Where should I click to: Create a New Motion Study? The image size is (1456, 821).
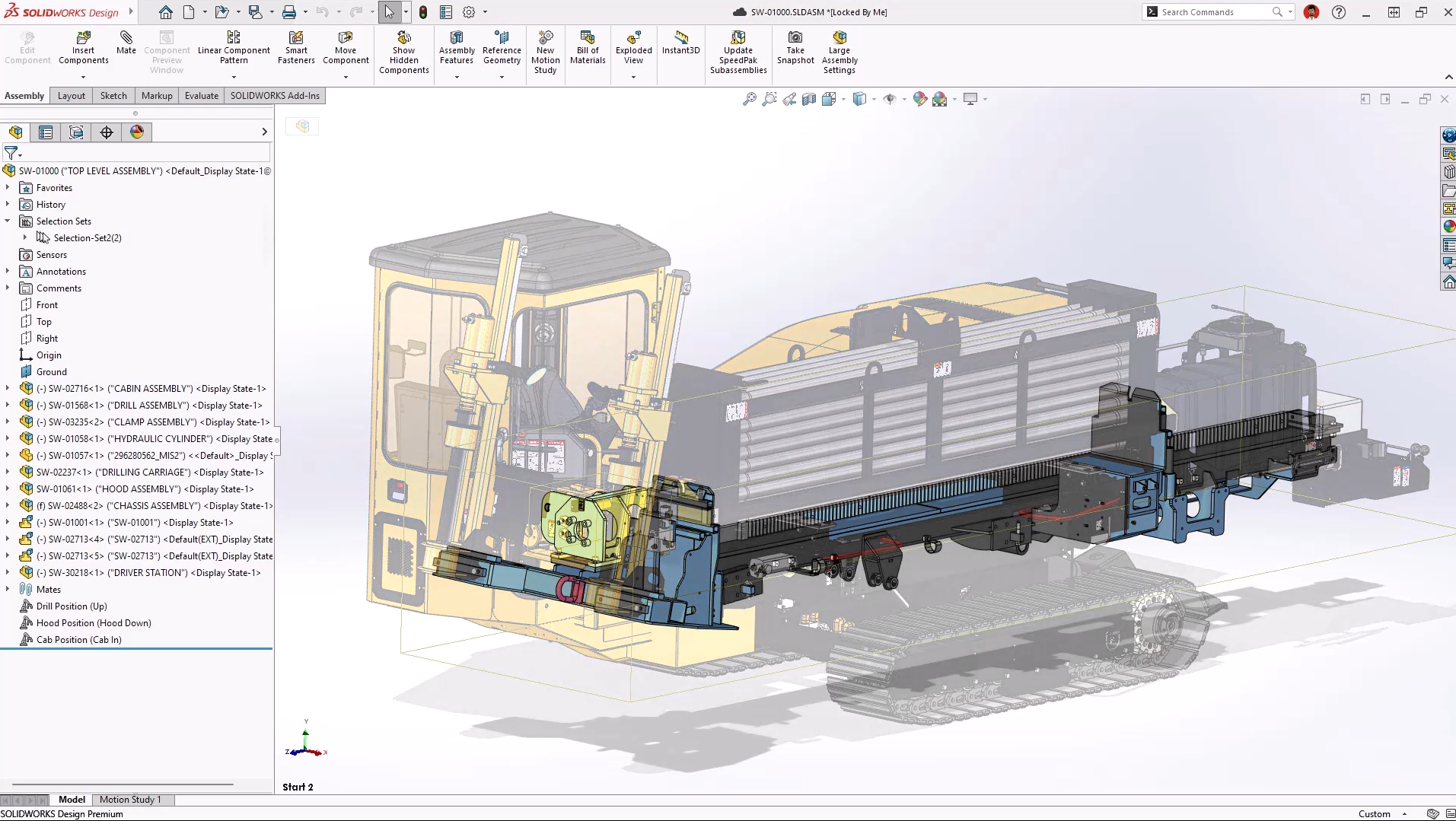point(545,46)
